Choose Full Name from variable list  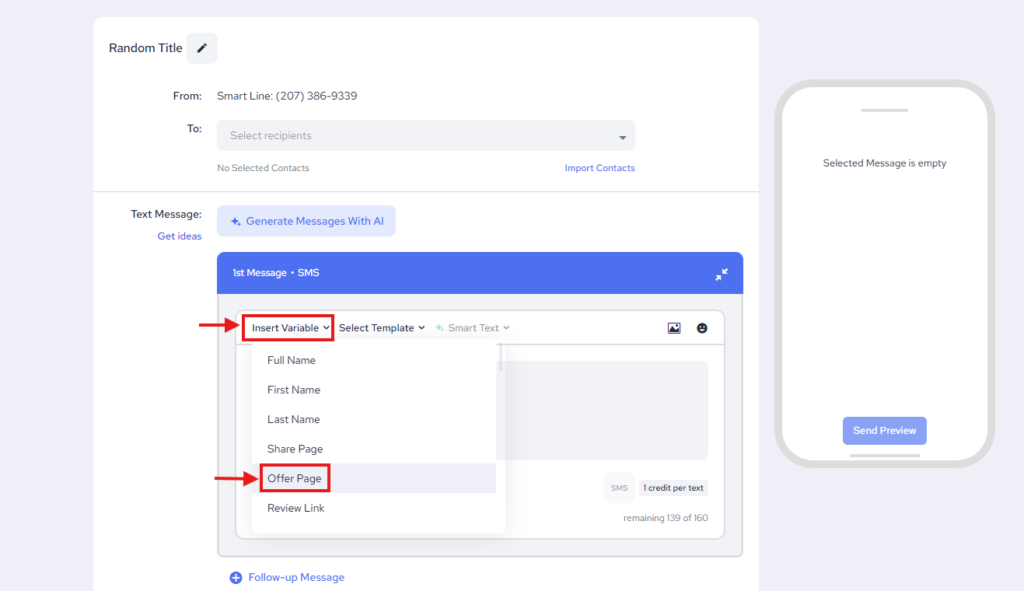[291, 360]
